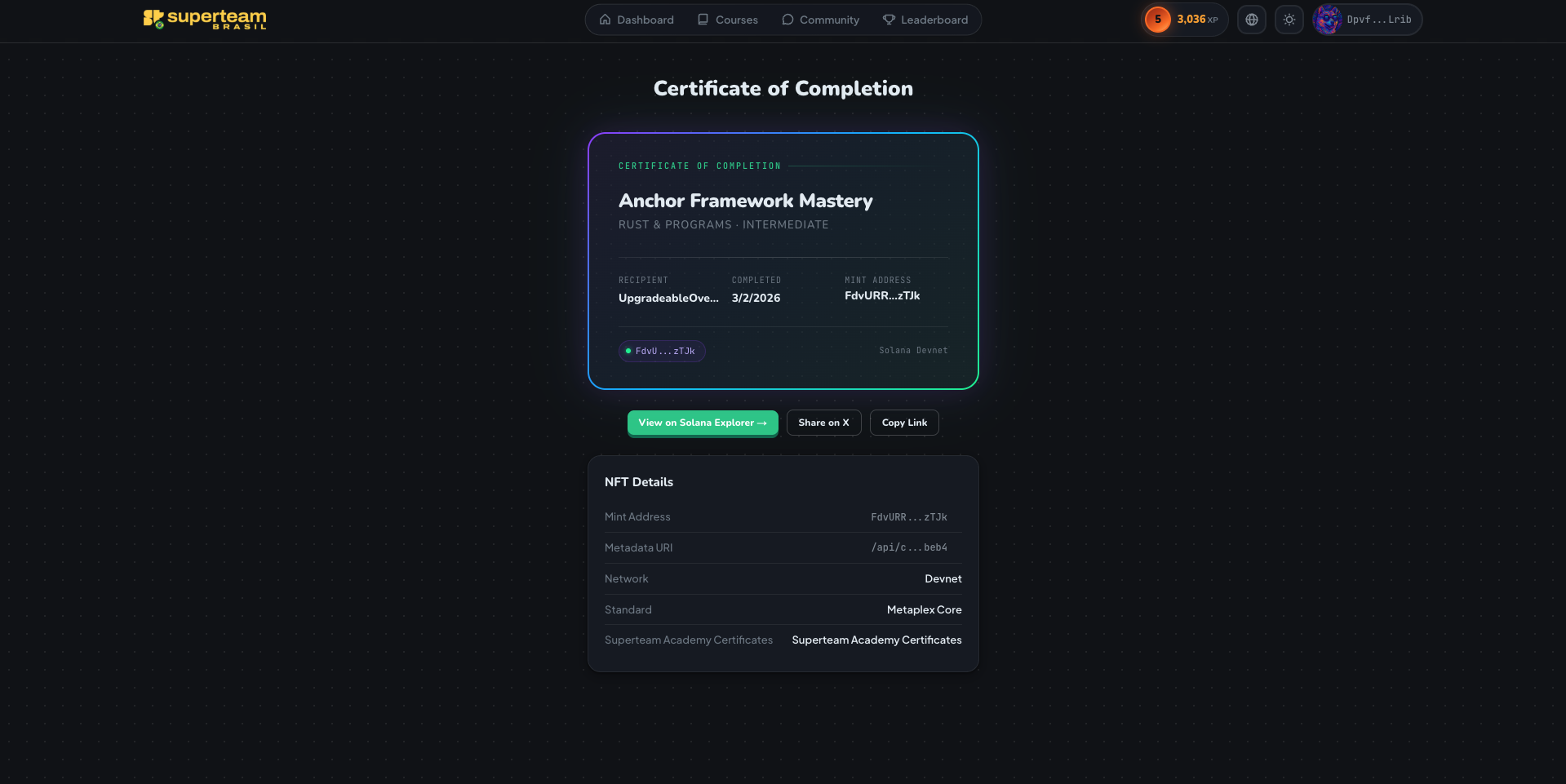The image size is (1566, 784).
Task: Click the 3,036 XP counter
Action: [x=1197, y=20]
